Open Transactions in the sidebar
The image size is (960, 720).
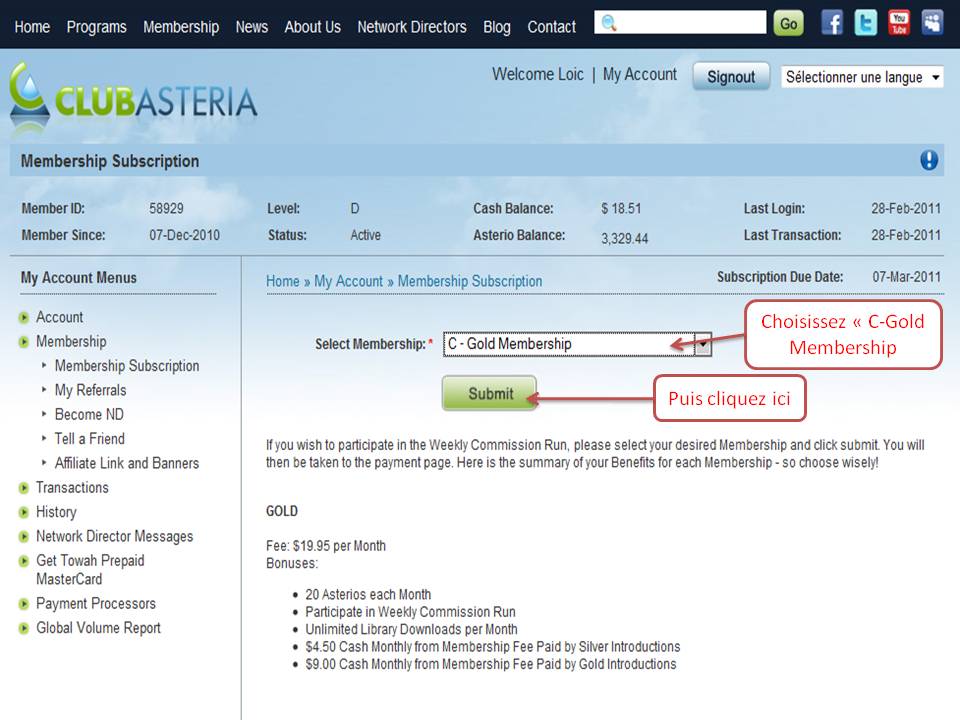point(72,488)
